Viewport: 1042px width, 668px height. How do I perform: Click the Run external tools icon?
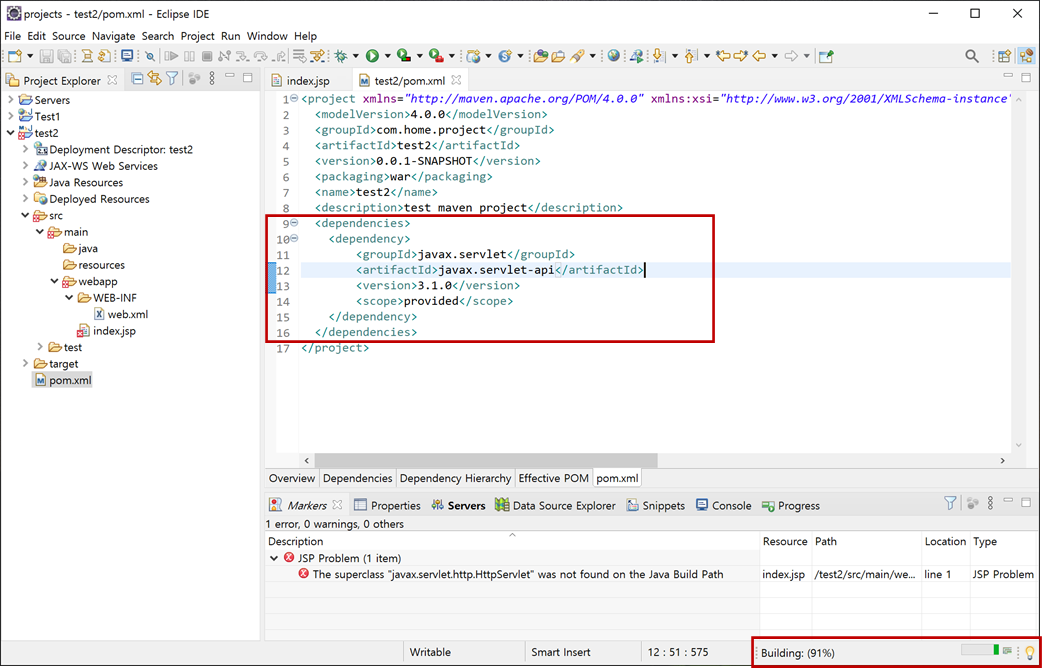[x=436, y=56]
